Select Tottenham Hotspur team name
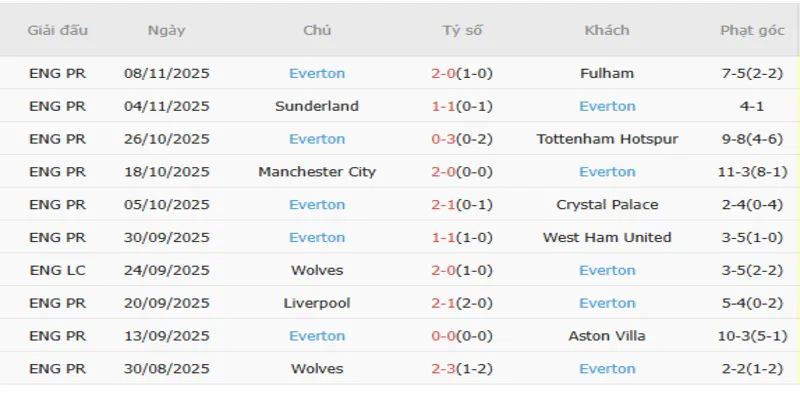The image size is (800, 400). (607, 139)
